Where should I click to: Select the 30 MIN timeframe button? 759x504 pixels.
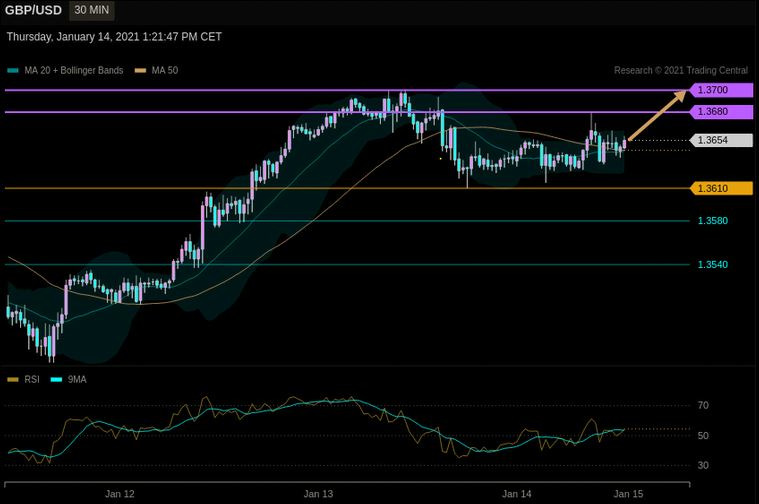click(91, 10)
